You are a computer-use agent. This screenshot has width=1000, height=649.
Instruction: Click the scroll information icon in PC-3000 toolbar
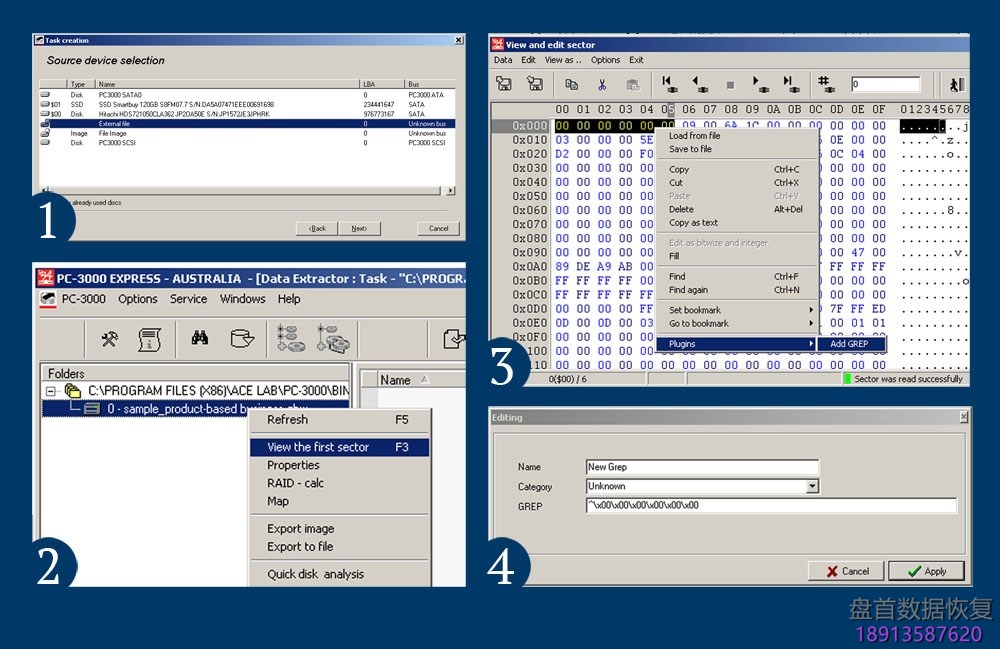point(149,339)
